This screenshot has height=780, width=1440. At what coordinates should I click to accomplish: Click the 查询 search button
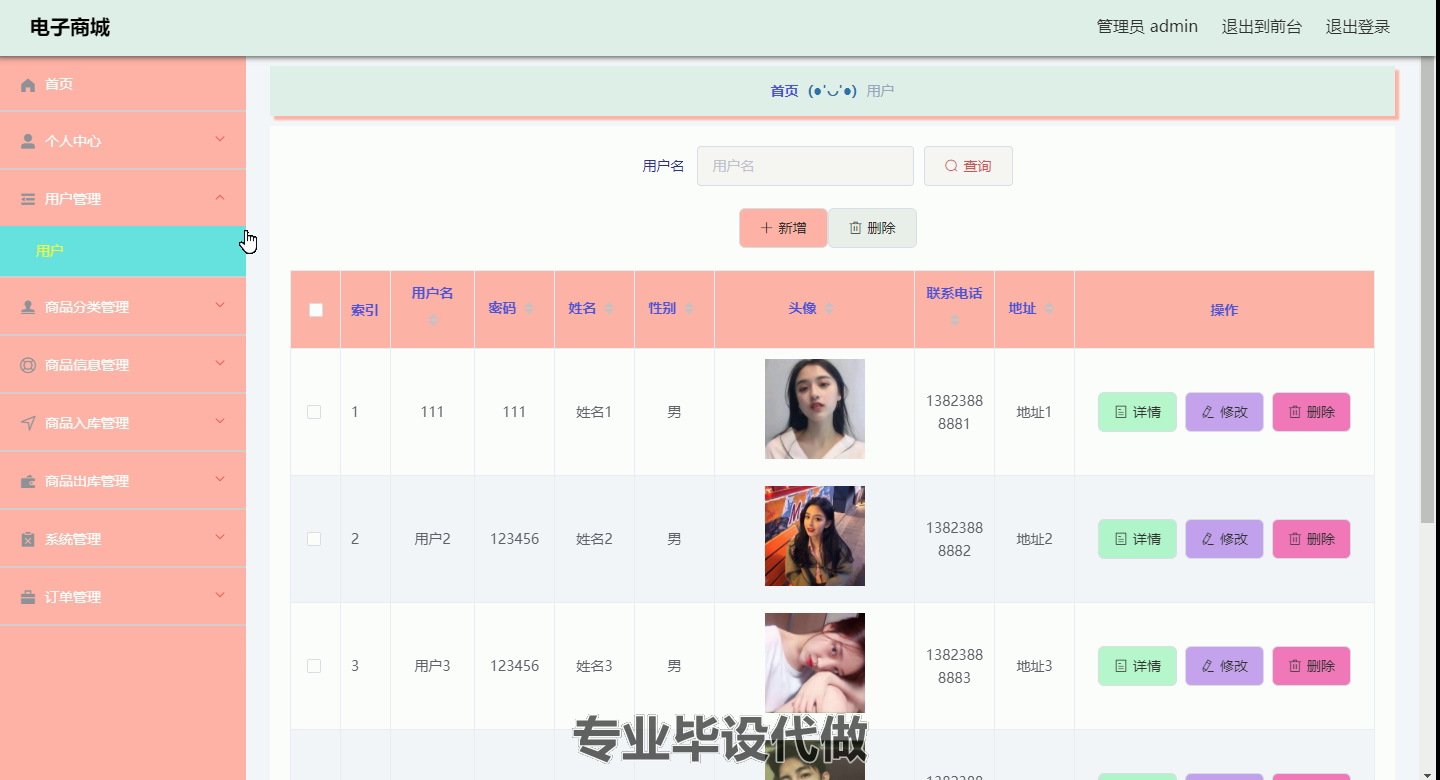[968, 166]
